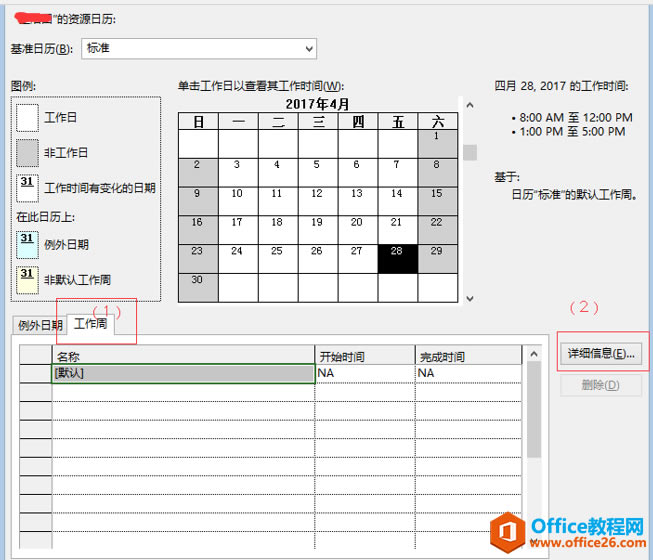Click the NA cell under 开始时间
The image size is (653, 560).
[x=365, y=373]
